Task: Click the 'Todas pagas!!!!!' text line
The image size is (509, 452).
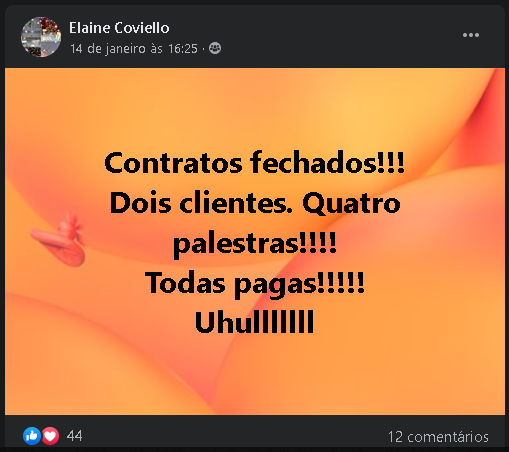Action: (255, 284)
